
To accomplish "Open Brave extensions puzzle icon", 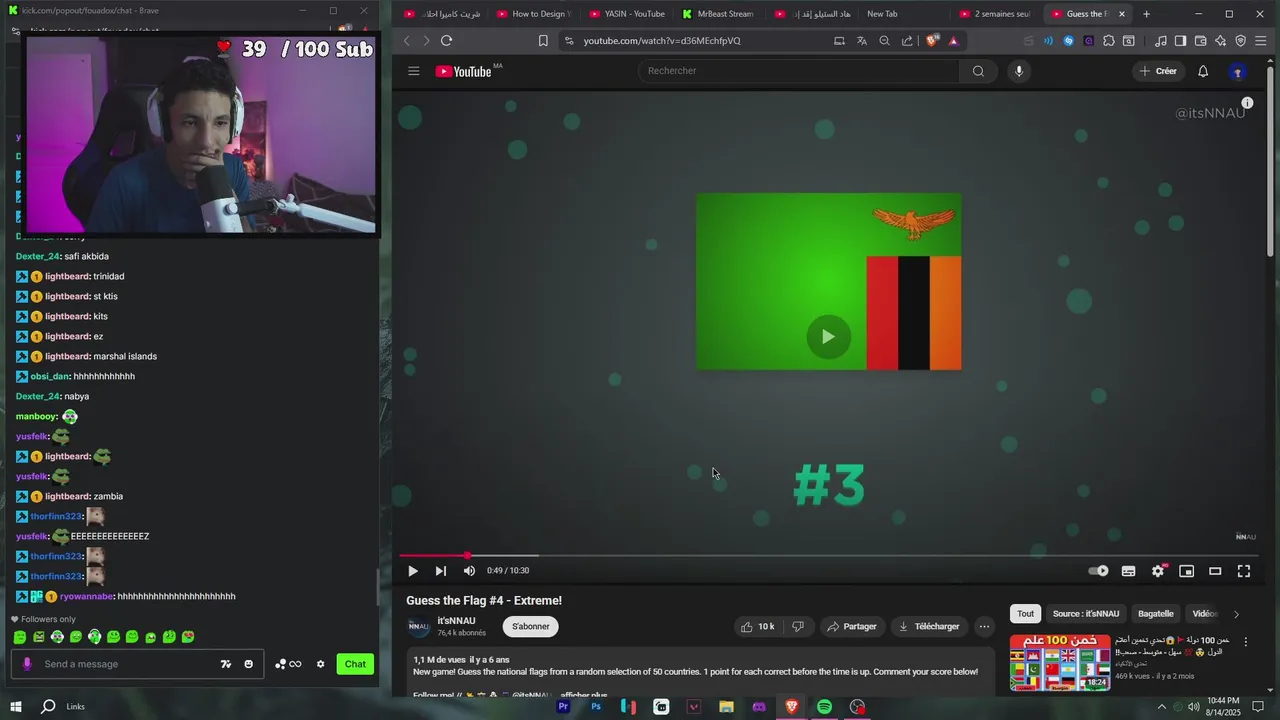I will point(1109,41).
